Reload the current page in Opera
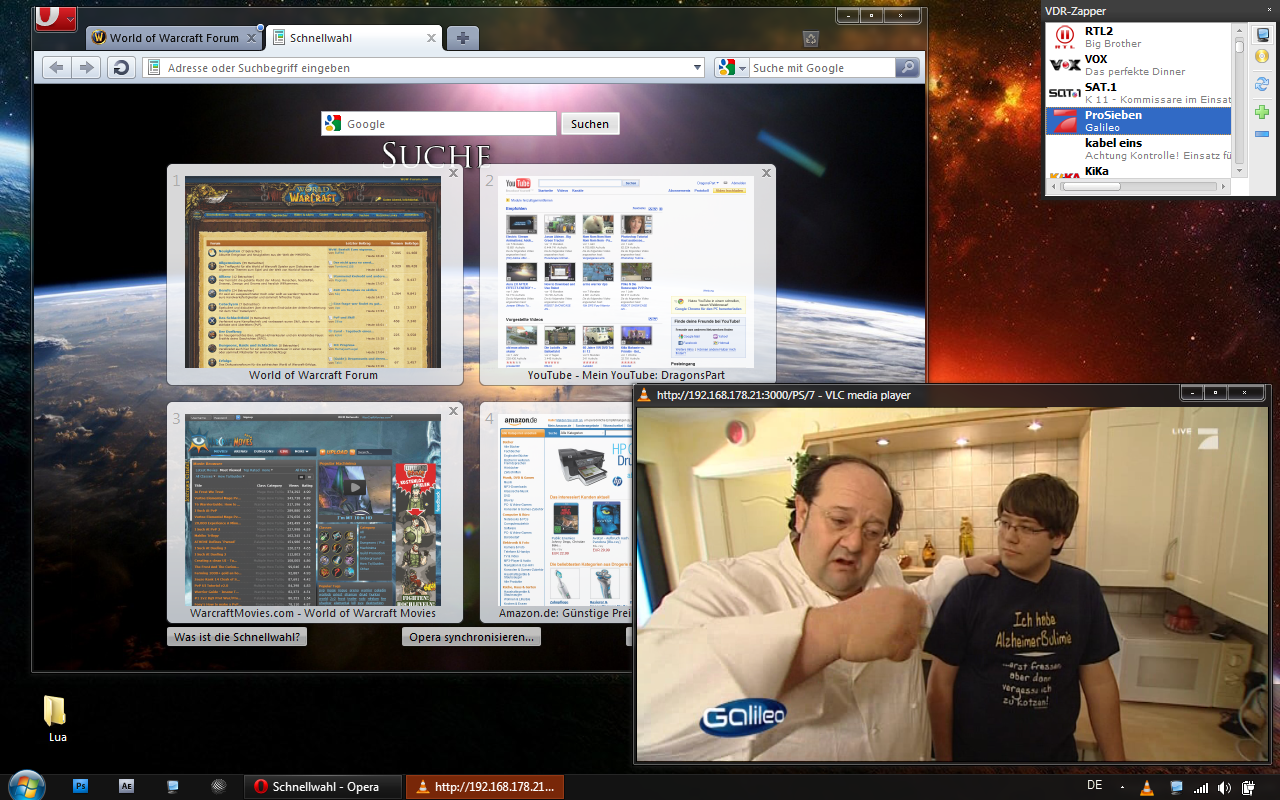Image resolution: width=1280 pixels, height=800 pixels. click(121, 67)
